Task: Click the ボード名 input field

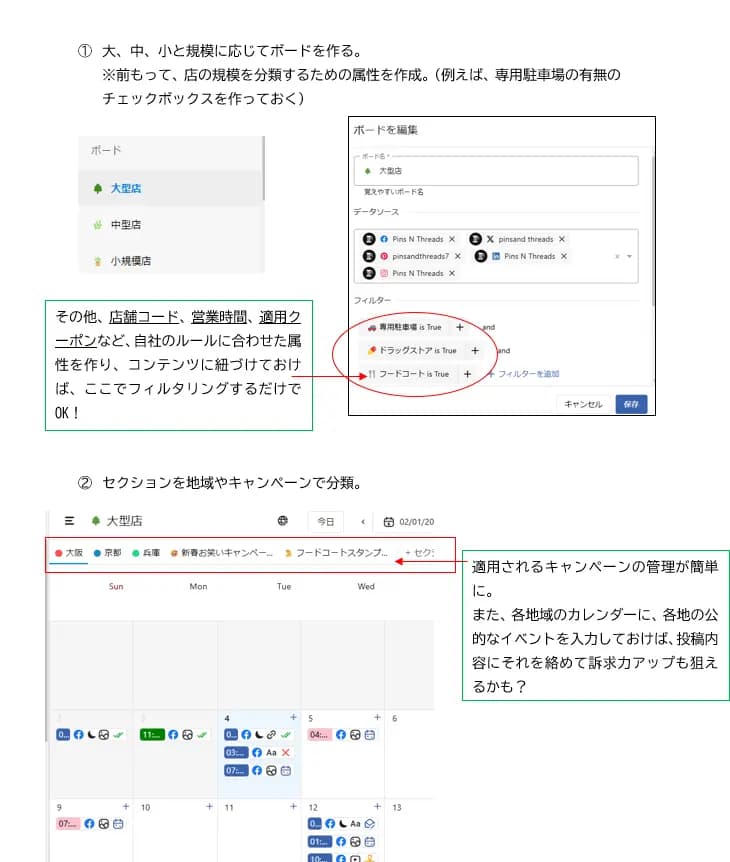Action: [x=496, y=171]
